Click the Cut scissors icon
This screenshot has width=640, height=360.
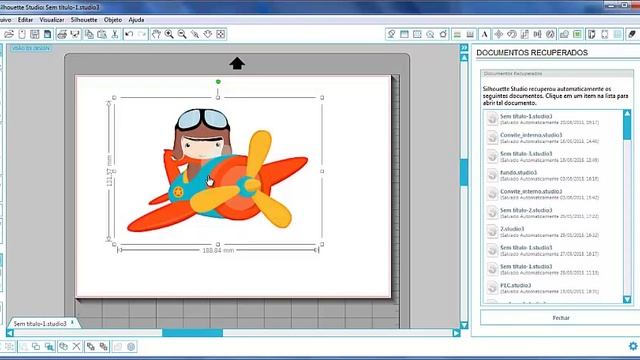coord(115,34)
